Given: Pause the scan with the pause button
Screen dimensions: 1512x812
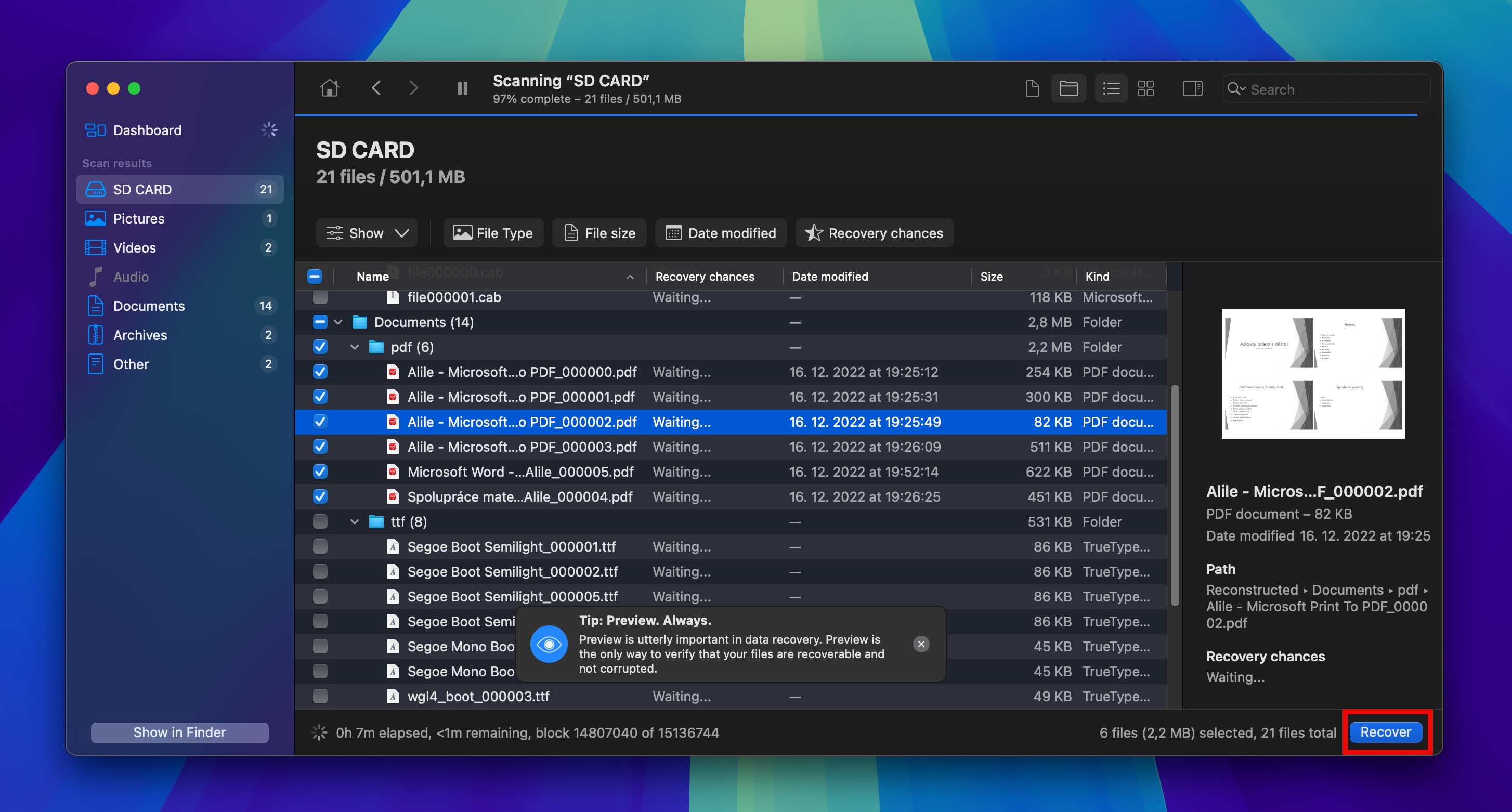Looking at the screenshot, I should coord(463,88).
